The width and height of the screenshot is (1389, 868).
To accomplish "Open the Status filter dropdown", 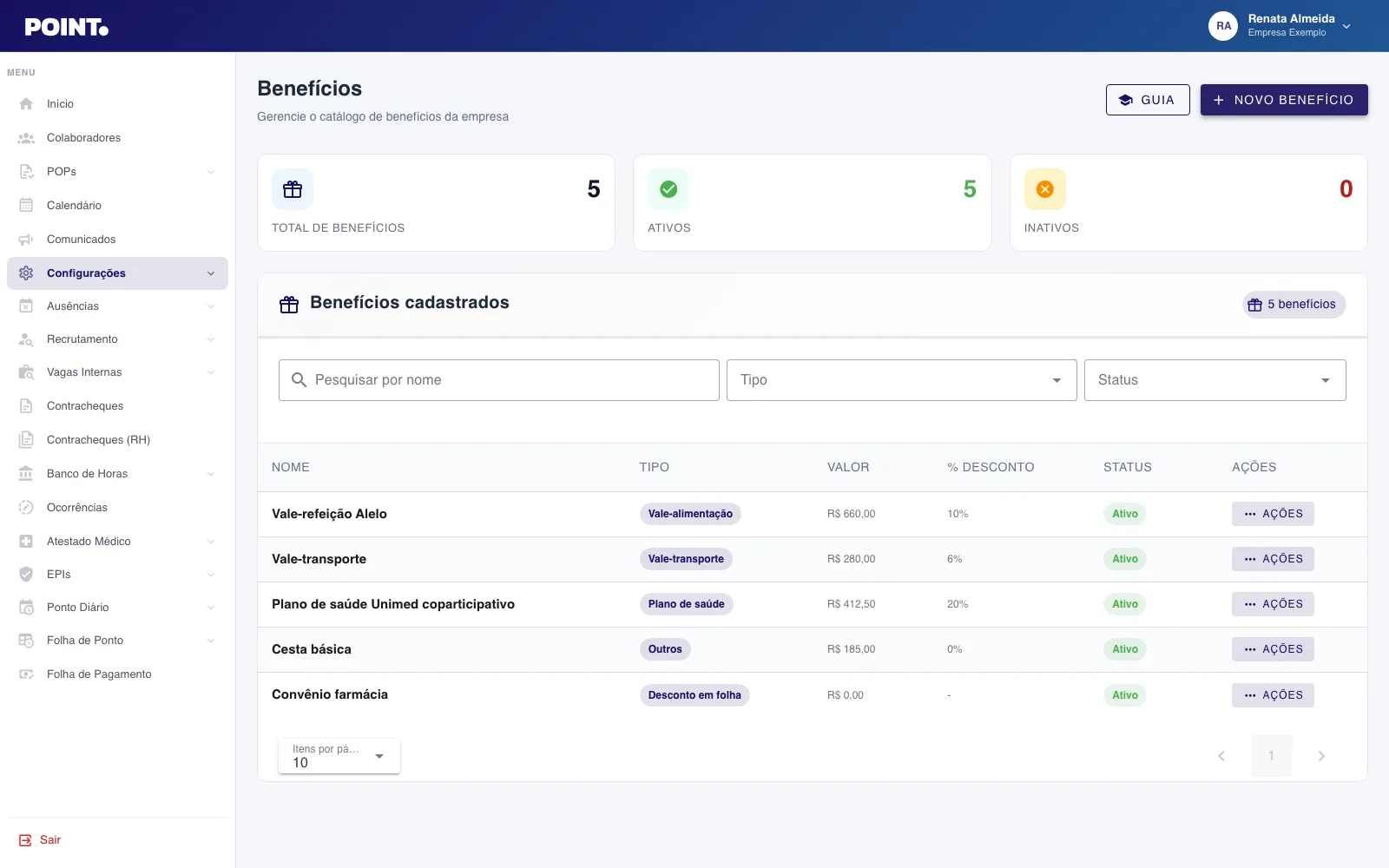I will [x=1215, y=380].
